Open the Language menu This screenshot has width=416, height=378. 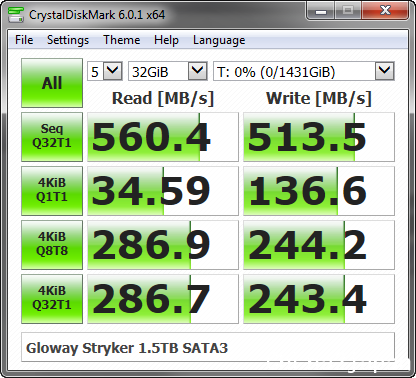tap(219, 40)
